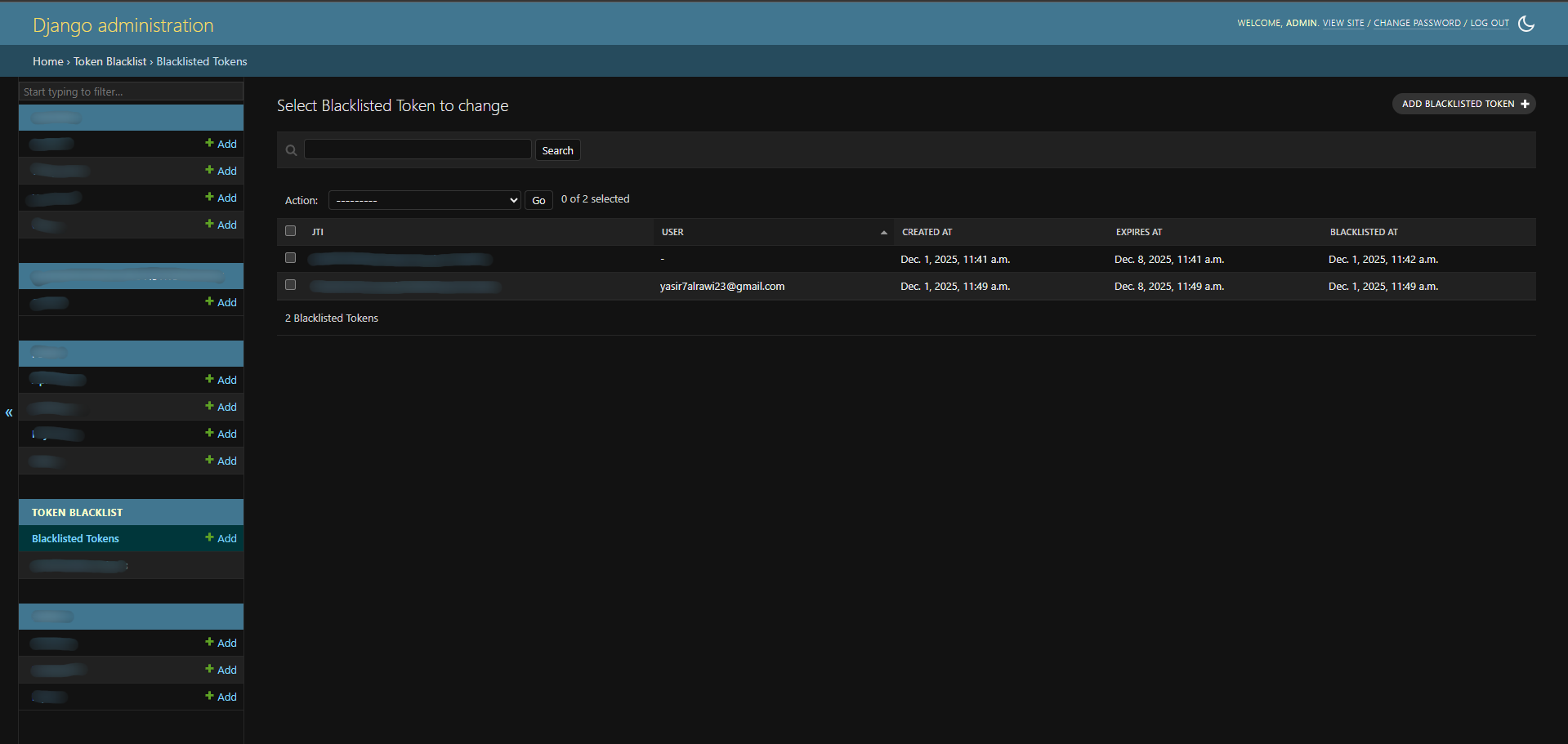Click the "Blacklisted Tokens" breadcrumb text

202,61
